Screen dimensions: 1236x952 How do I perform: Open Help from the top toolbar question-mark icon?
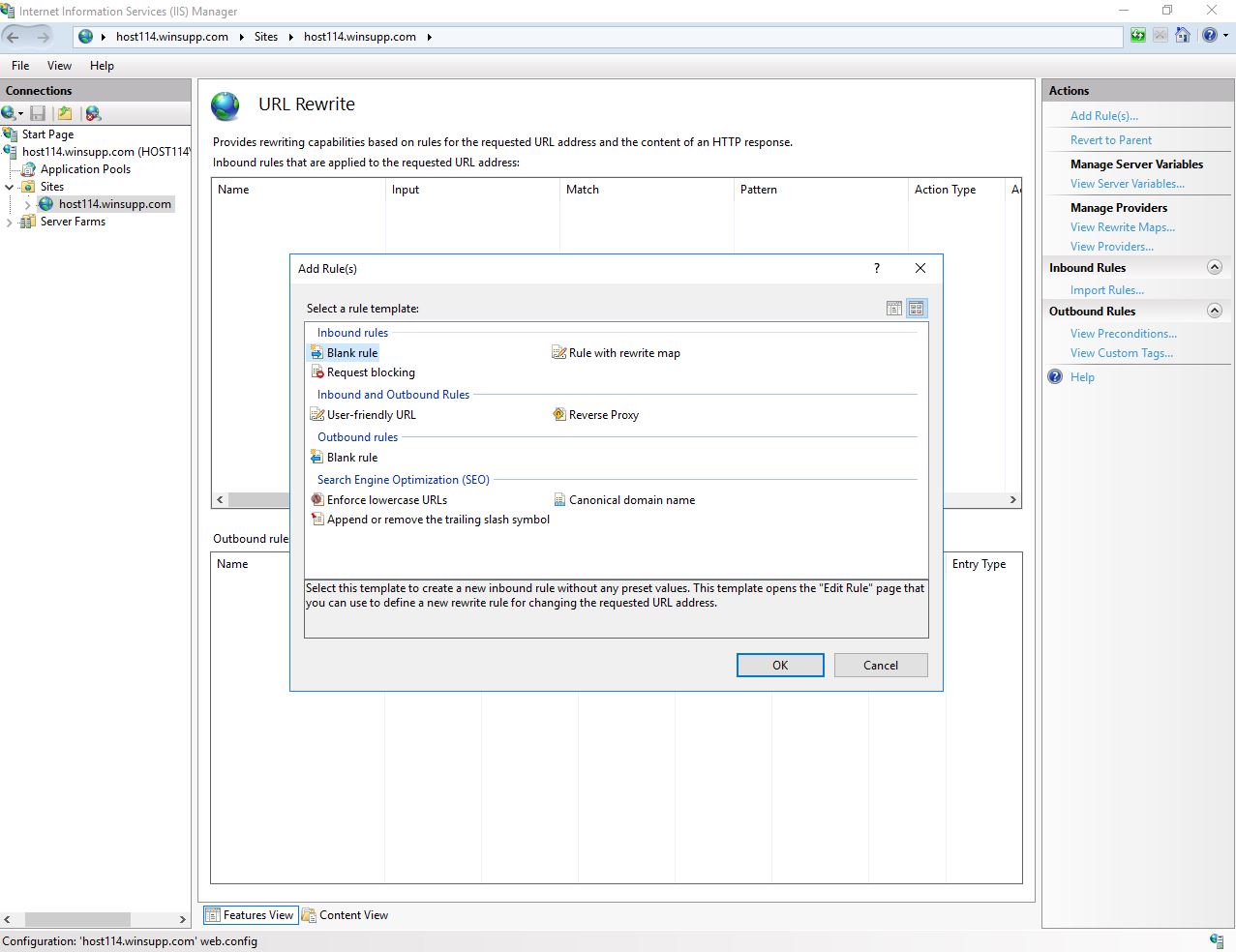(x=1210, y=36)
